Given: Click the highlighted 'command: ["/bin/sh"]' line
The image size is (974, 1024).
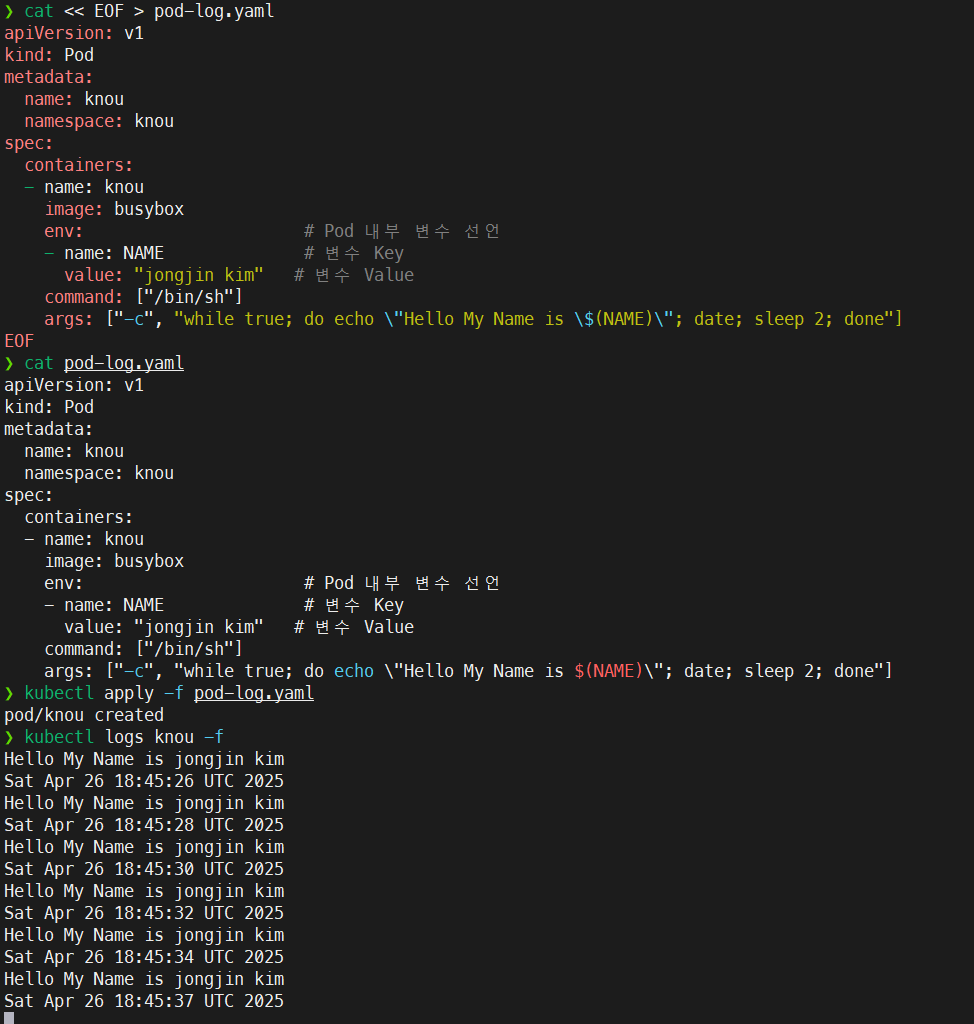Looking at the screenshot, I should coord(144,297).
